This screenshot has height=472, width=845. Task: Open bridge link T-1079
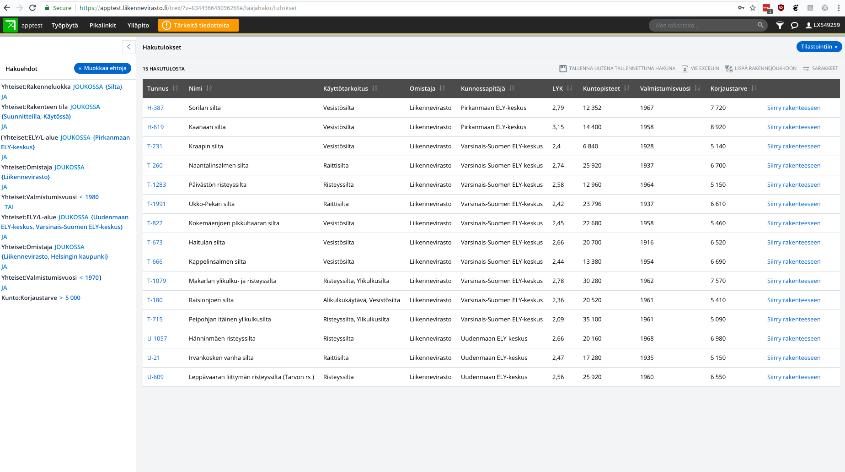(x=157, y=281)
